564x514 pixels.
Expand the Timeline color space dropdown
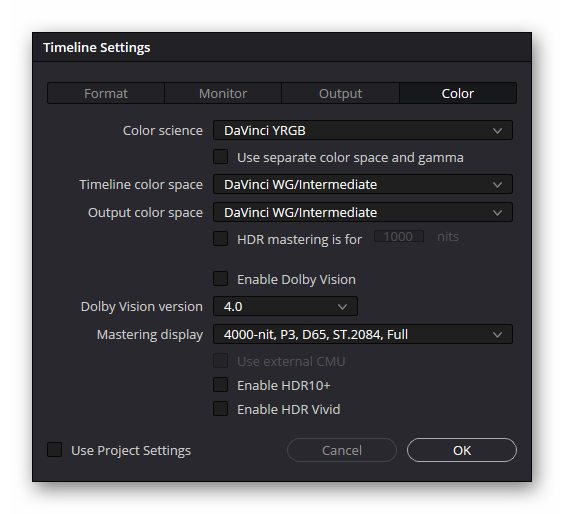point(363,184)
